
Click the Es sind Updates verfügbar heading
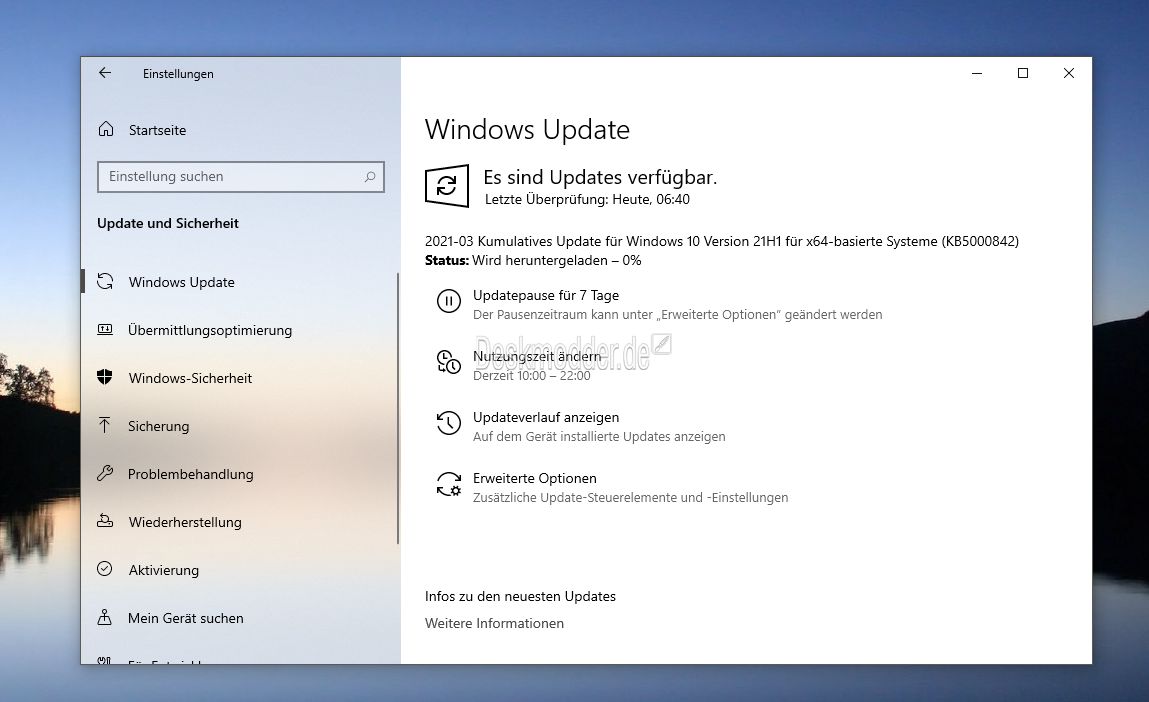[600, 177]
